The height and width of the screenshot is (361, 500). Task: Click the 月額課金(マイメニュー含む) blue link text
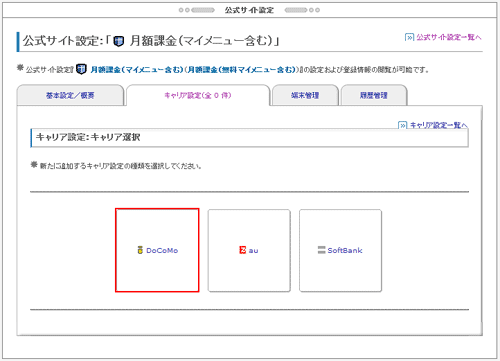coord(137,70)
